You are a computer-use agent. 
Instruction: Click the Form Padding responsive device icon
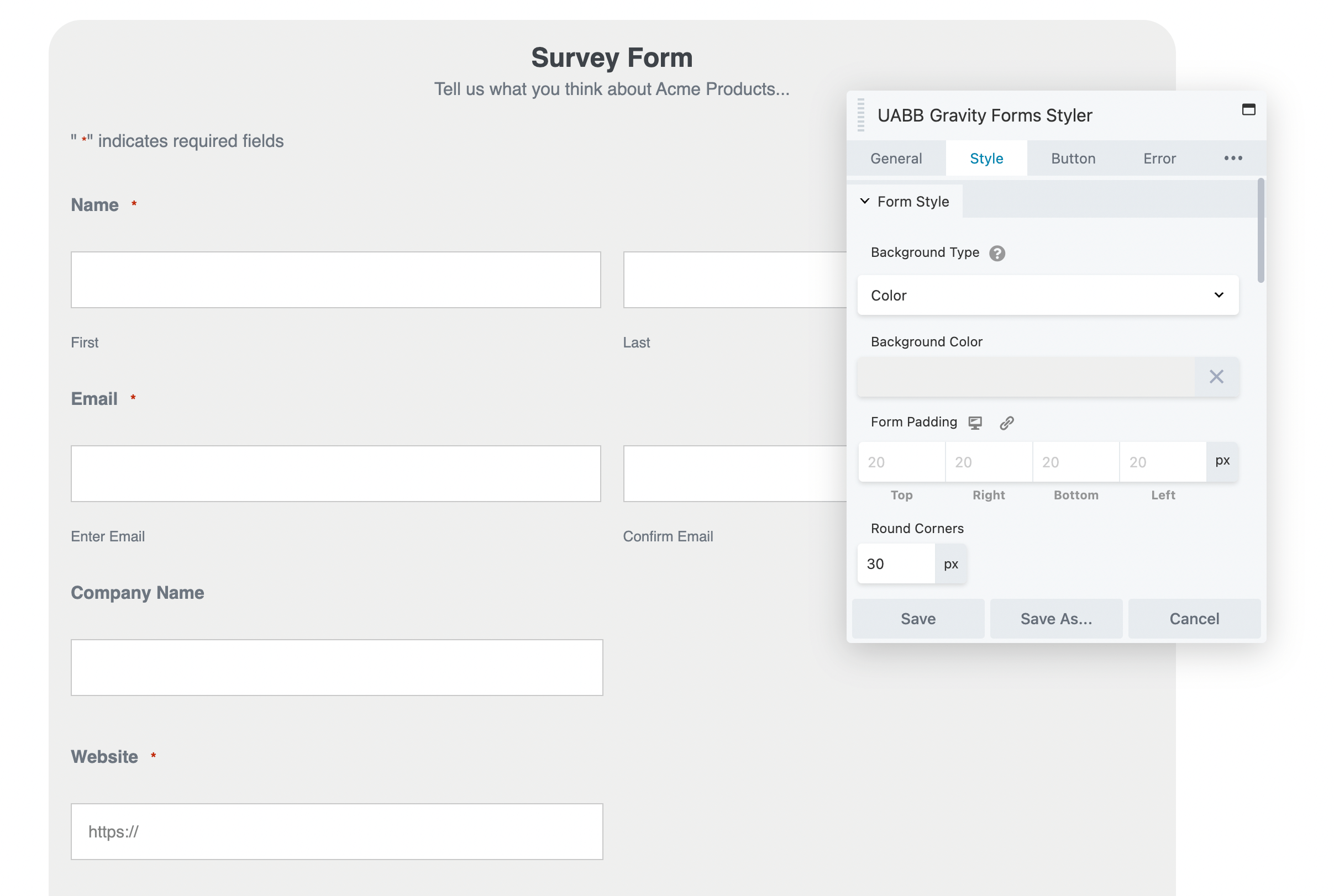(975, 423)
